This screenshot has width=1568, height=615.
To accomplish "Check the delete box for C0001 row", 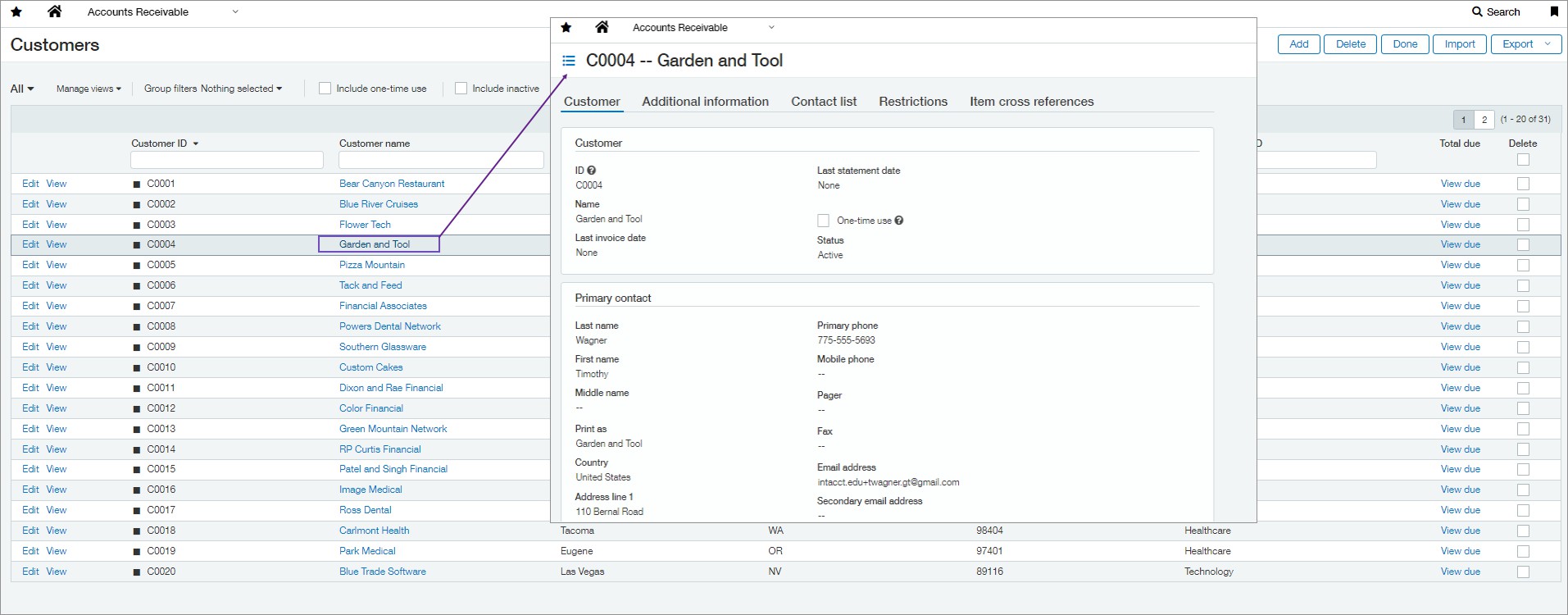I will click(x=1523, y=184).
